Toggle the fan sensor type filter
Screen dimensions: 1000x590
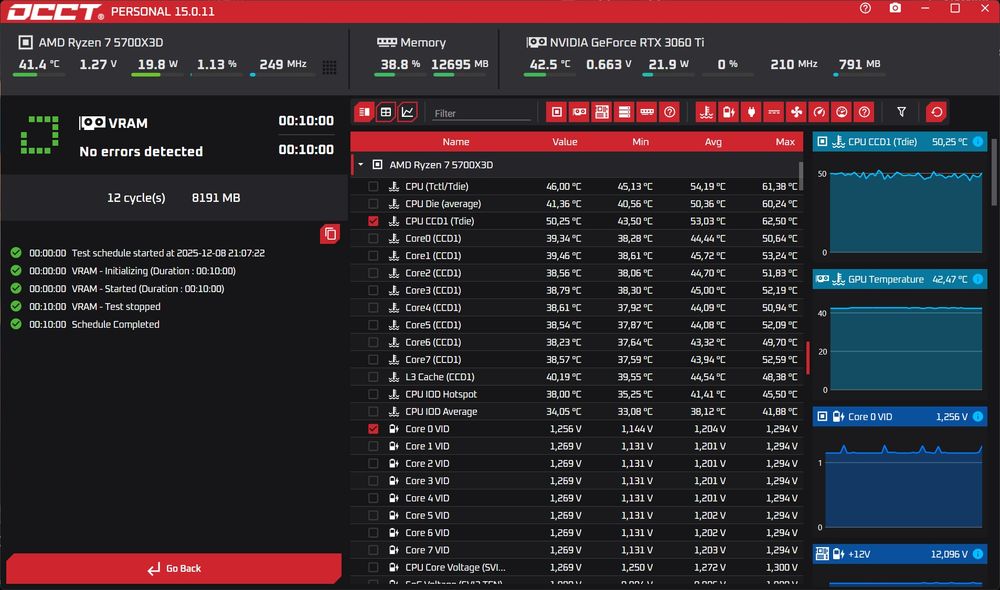point(797,112)
